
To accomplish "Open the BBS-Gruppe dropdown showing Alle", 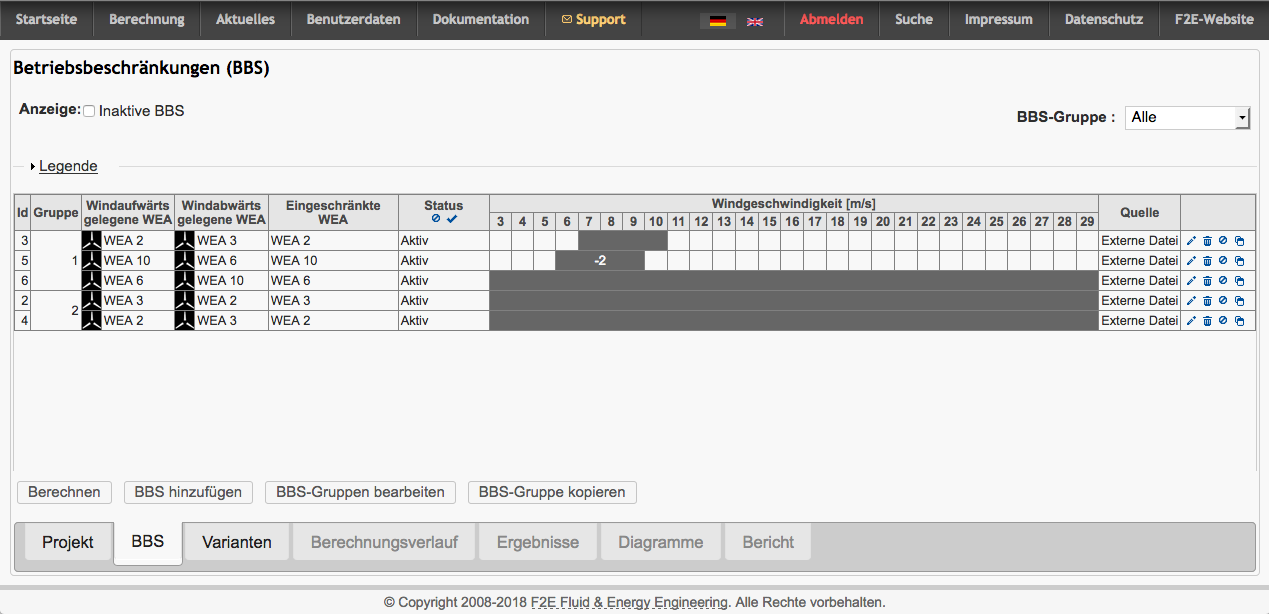I will pos(1187,117).
